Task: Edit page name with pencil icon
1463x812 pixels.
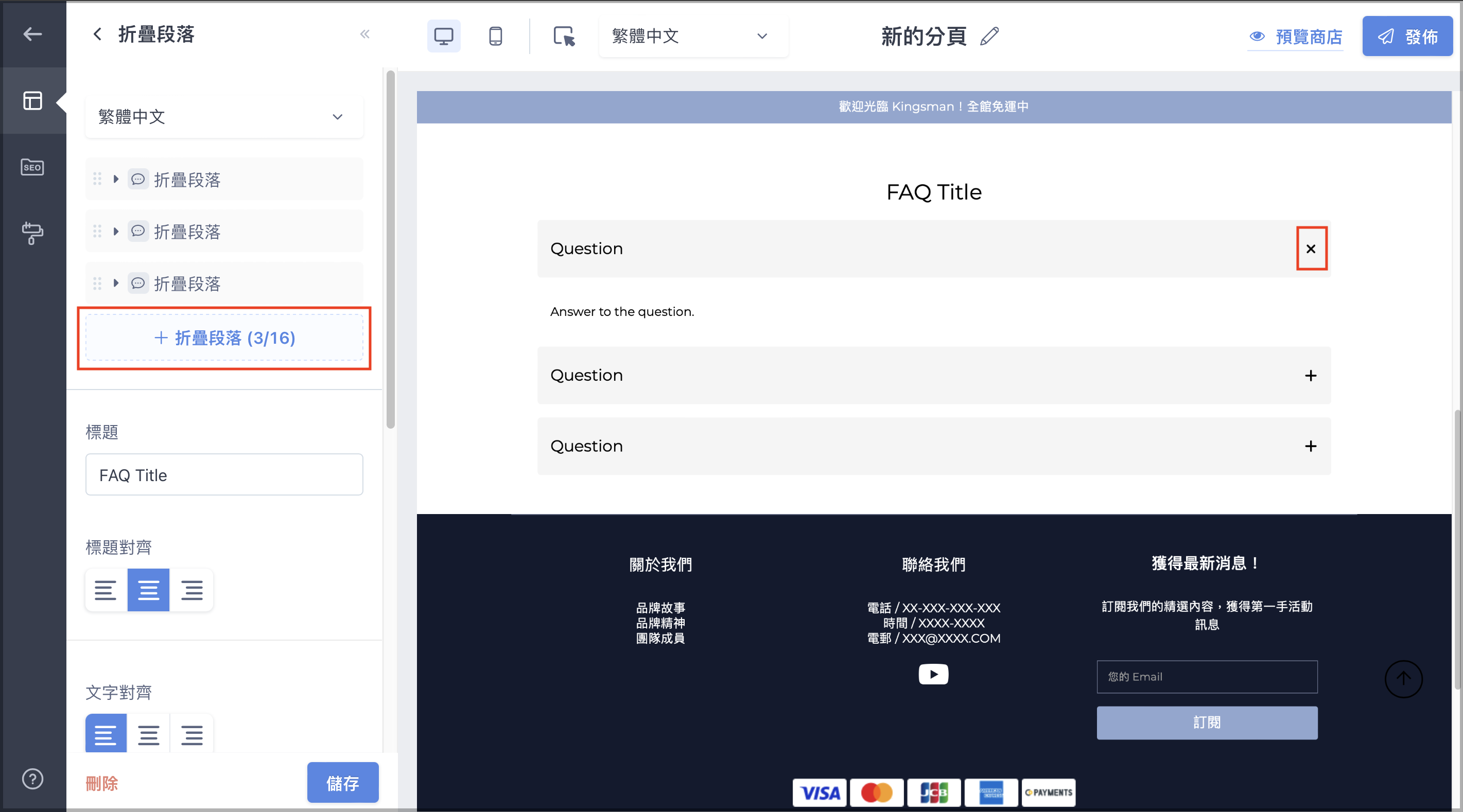Action: coord(989,37)
